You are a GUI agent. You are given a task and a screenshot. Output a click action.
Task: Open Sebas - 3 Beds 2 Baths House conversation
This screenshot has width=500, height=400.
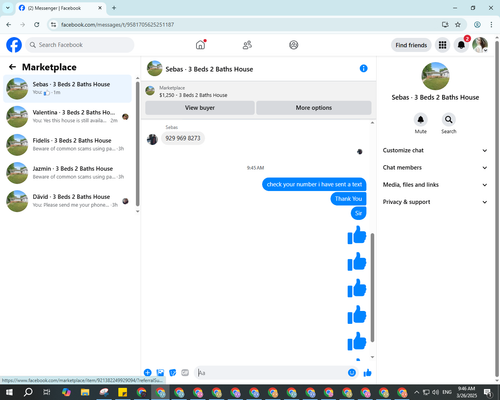tap(67, 88)
